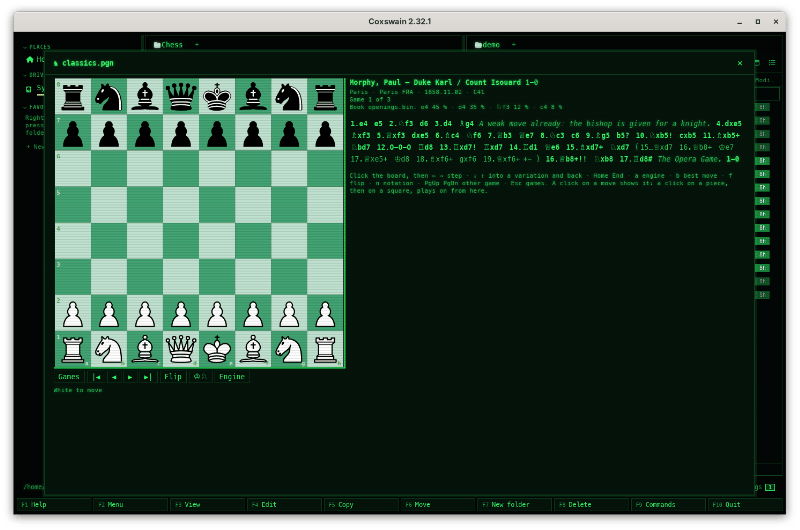Select the white pawn on h2
This screenshot has height=530, width=800.
point(325,313)
